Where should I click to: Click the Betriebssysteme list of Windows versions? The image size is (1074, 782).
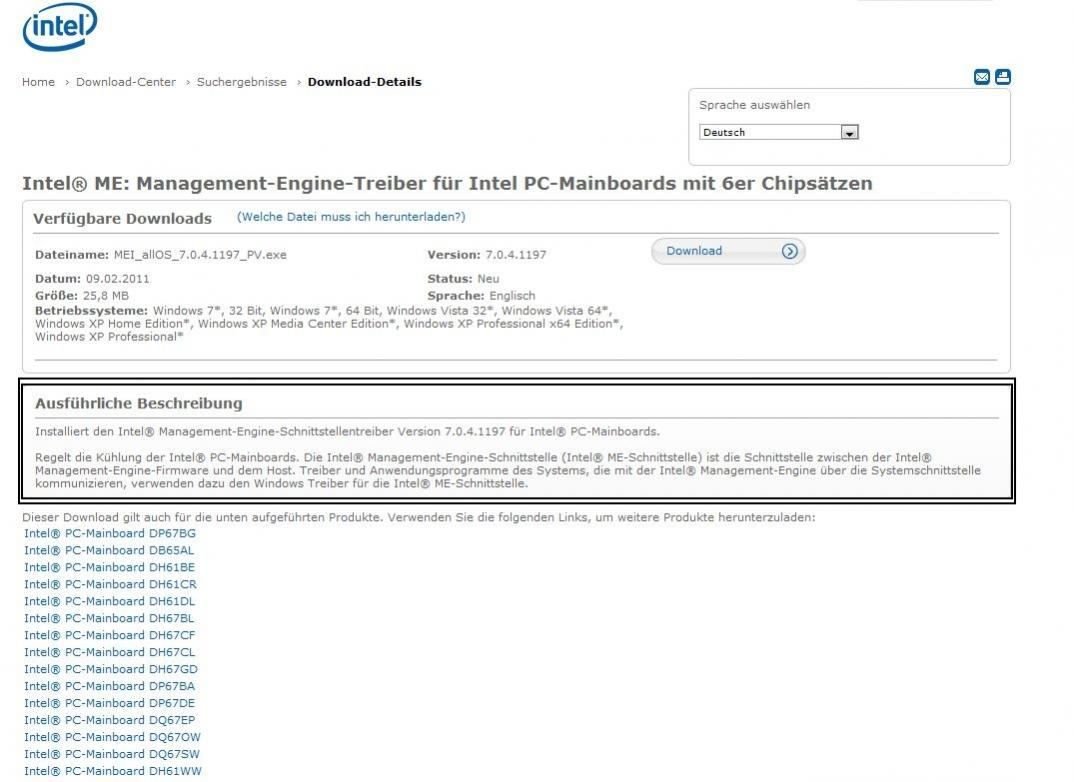click(329, 324)
